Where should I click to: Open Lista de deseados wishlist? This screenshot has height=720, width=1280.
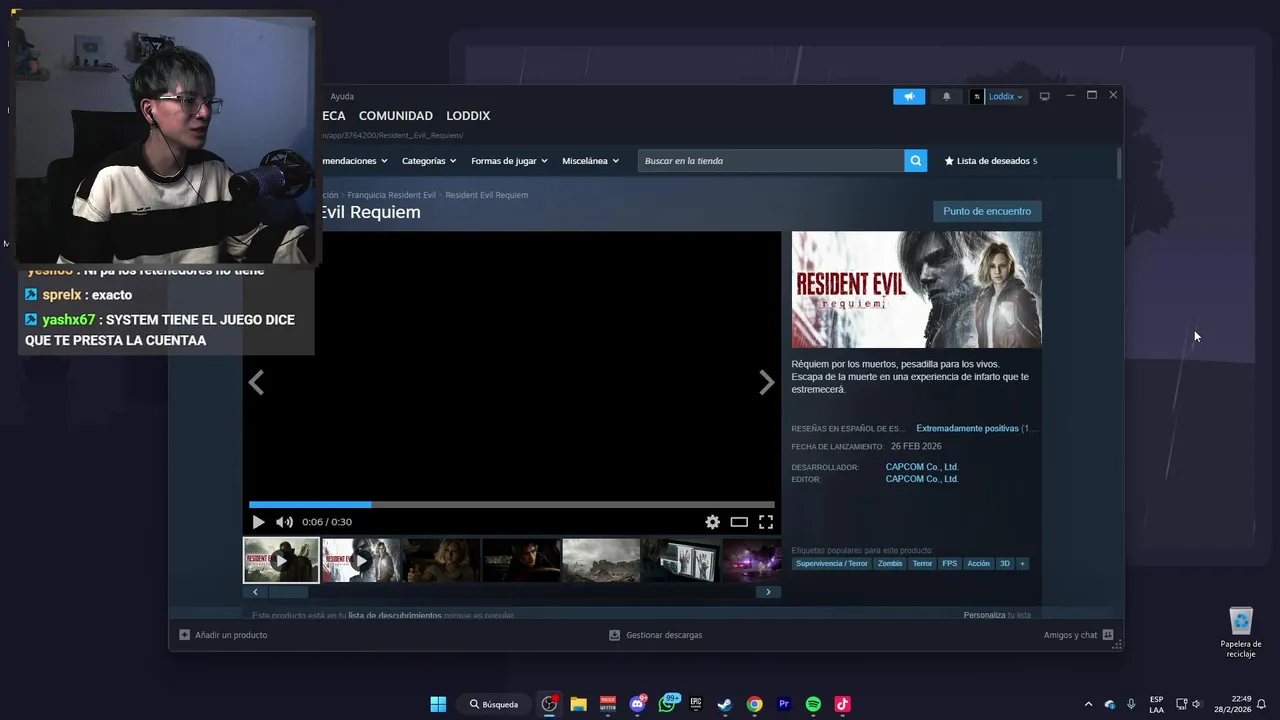coord(990,161)
